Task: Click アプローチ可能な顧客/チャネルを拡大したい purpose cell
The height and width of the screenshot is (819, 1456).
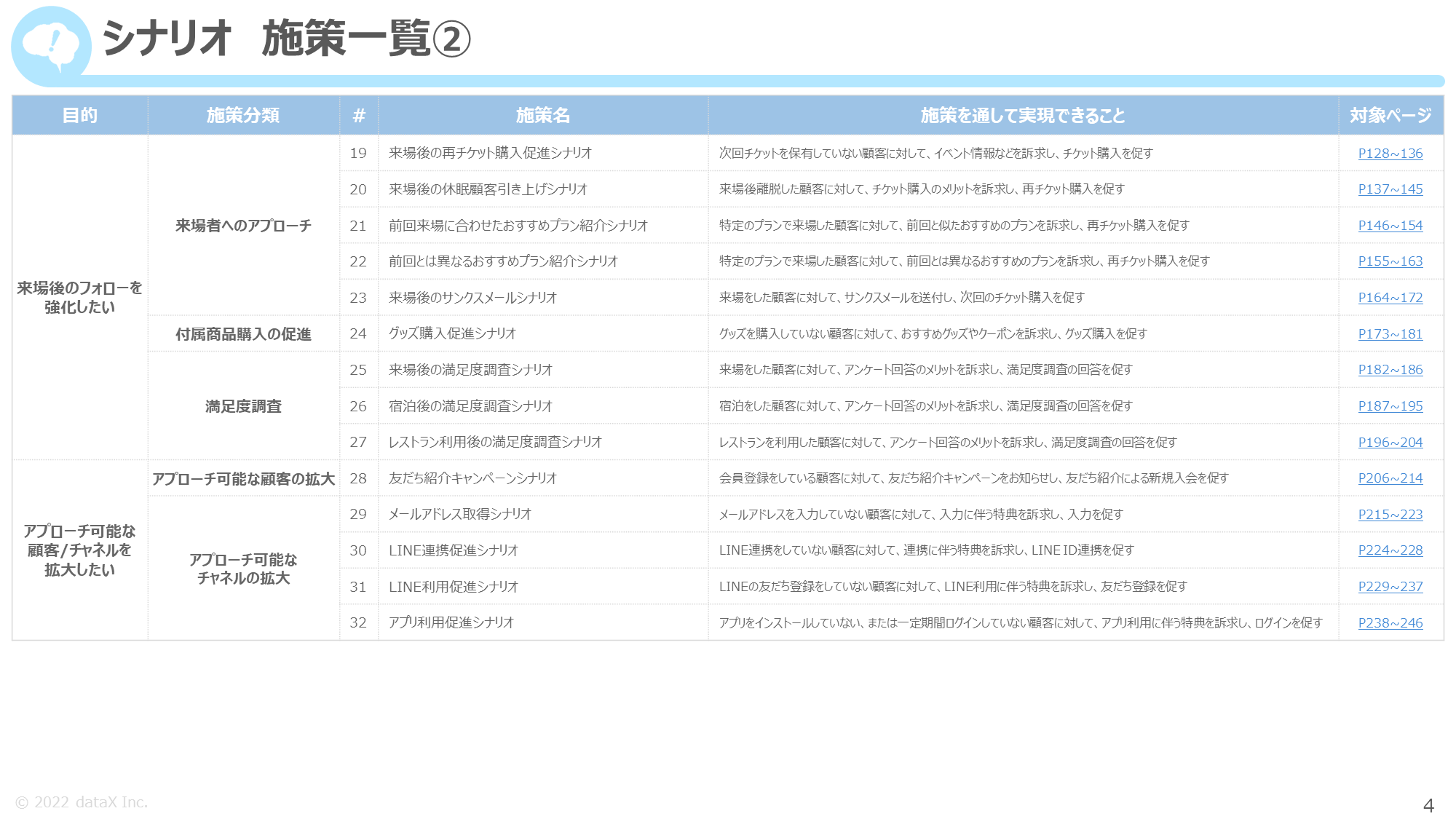Action: point(80,550)
